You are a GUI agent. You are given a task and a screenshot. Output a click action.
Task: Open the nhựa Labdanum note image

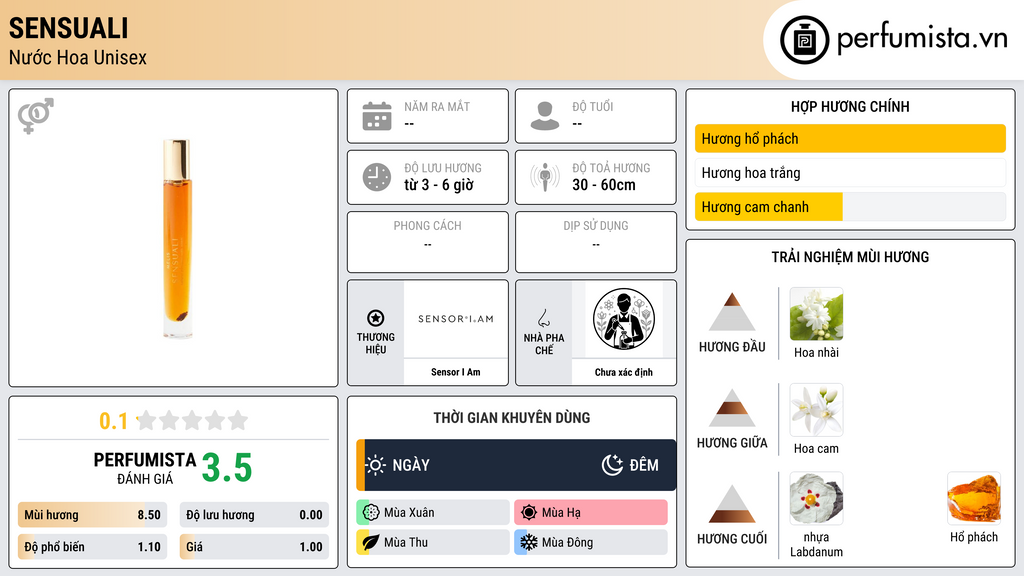pyautogui.click(x=816, y=498)
